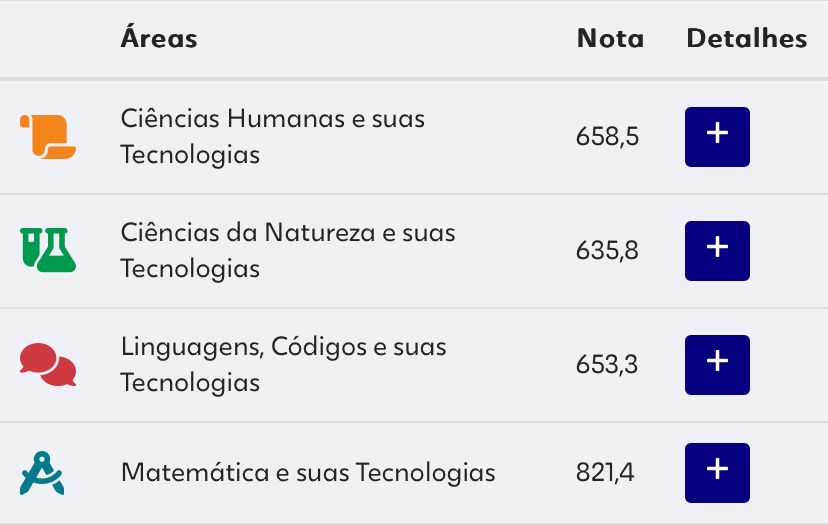Select the Matemática e suas Tecnologias label
Screen dimensions: 828x525
[308, 472]
